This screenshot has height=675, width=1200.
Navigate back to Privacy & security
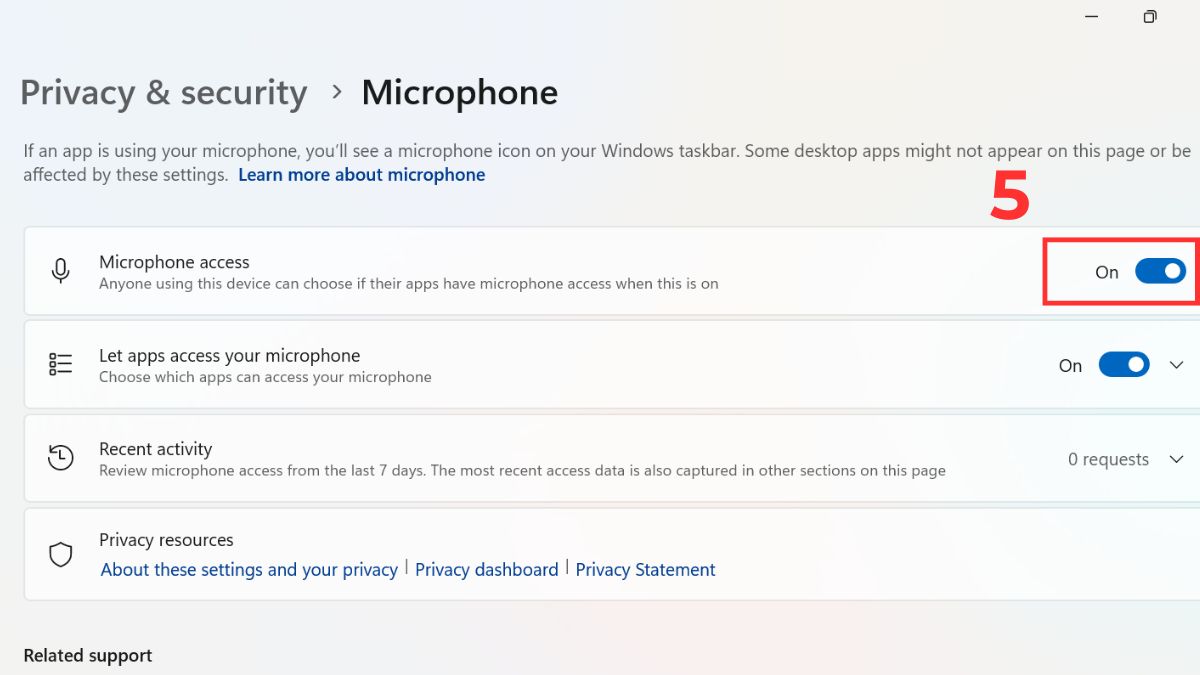pos(163,92)
